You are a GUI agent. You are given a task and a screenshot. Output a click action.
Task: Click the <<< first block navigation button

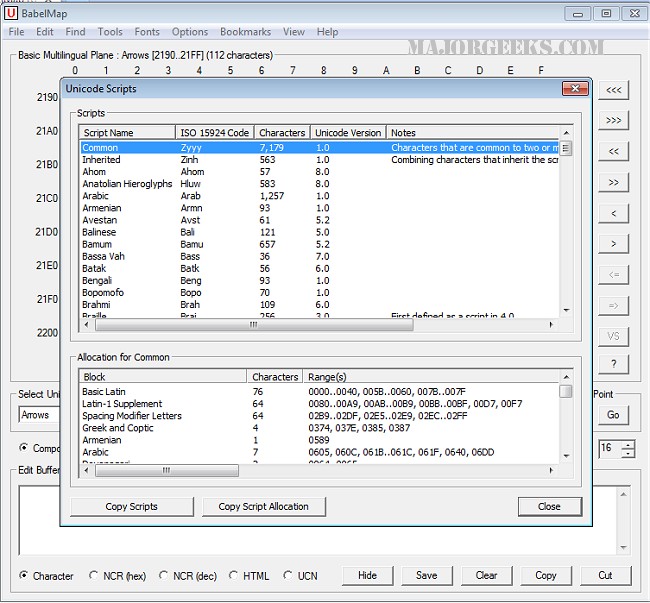pyautogui.click(x=614, y=91)
